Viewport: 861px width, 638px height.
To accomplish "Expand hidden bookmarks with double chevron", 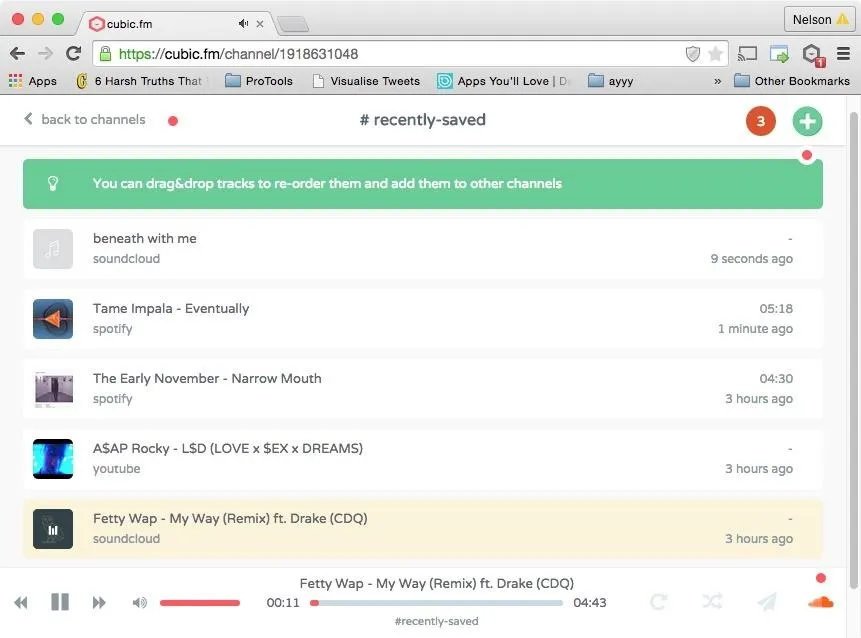I will [717, 81].
